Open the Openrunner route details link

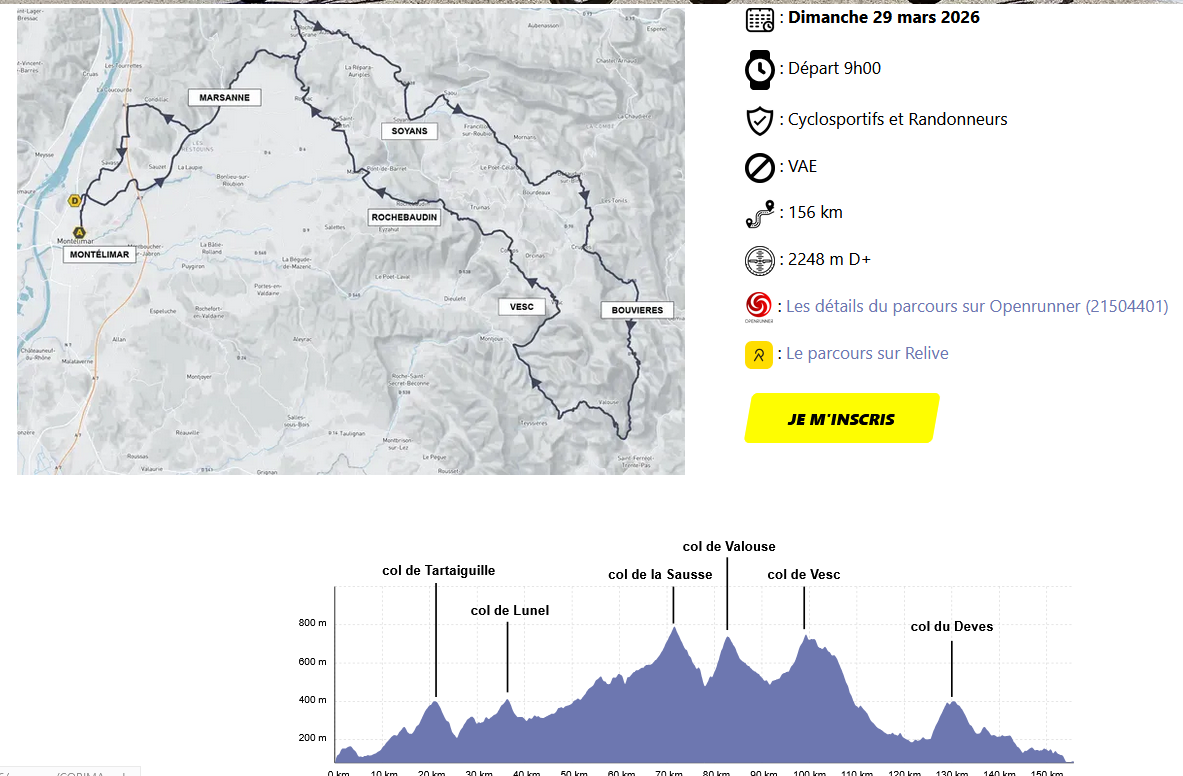point(976,306)
